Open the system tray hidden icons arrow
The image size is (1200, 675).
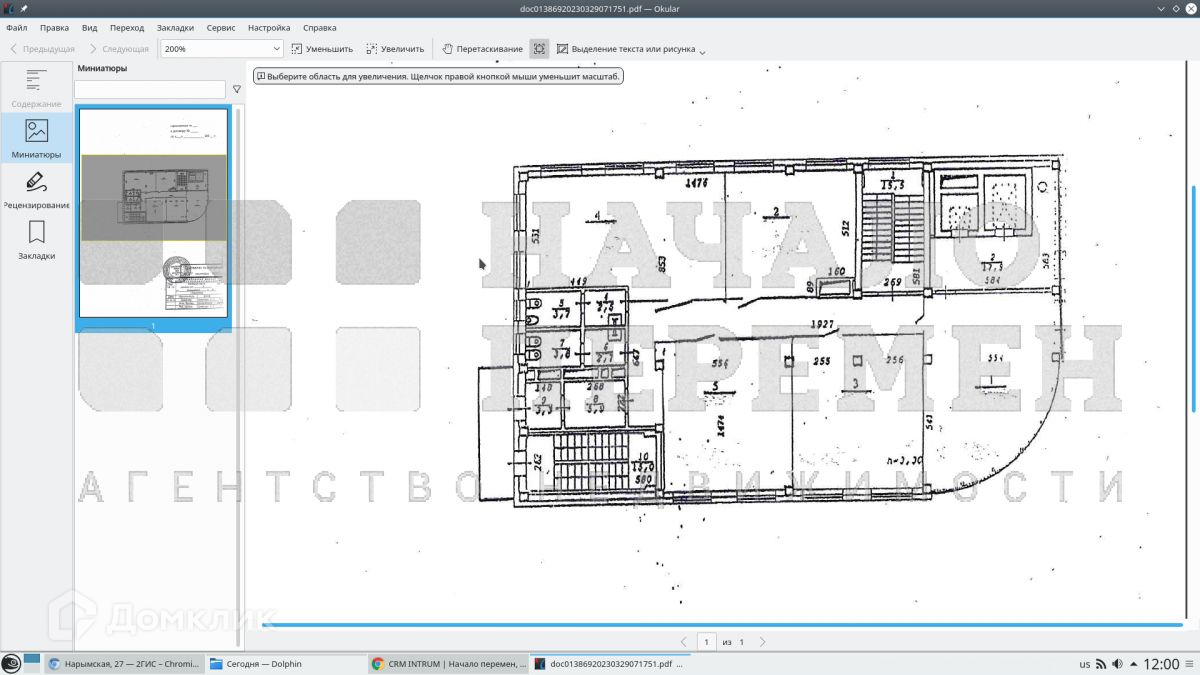(x=1133, y=664)
